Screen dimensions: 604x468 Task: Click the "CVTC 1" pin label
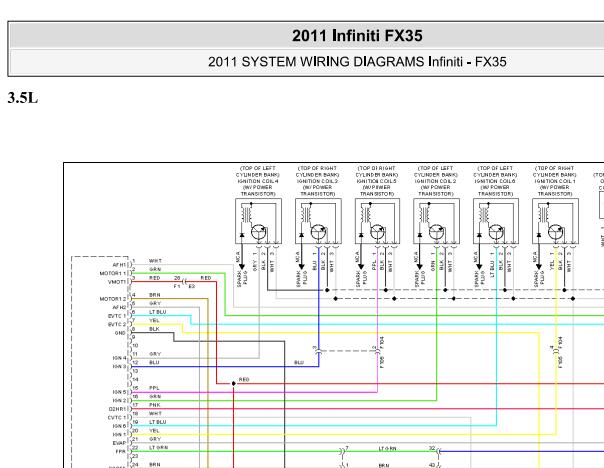(117, 418)
